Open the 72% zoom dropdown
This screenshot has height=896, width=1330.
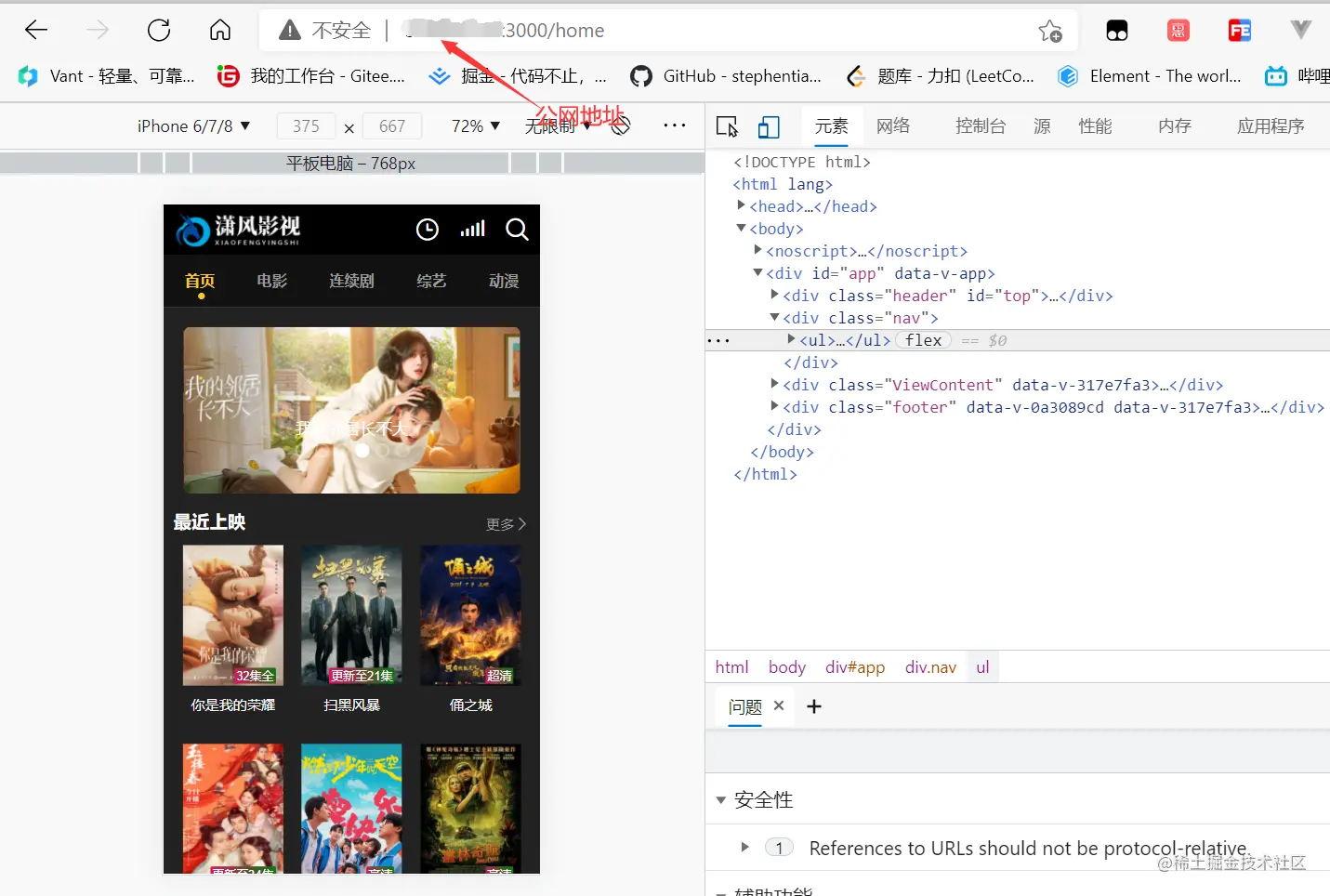tap(476, 125)
